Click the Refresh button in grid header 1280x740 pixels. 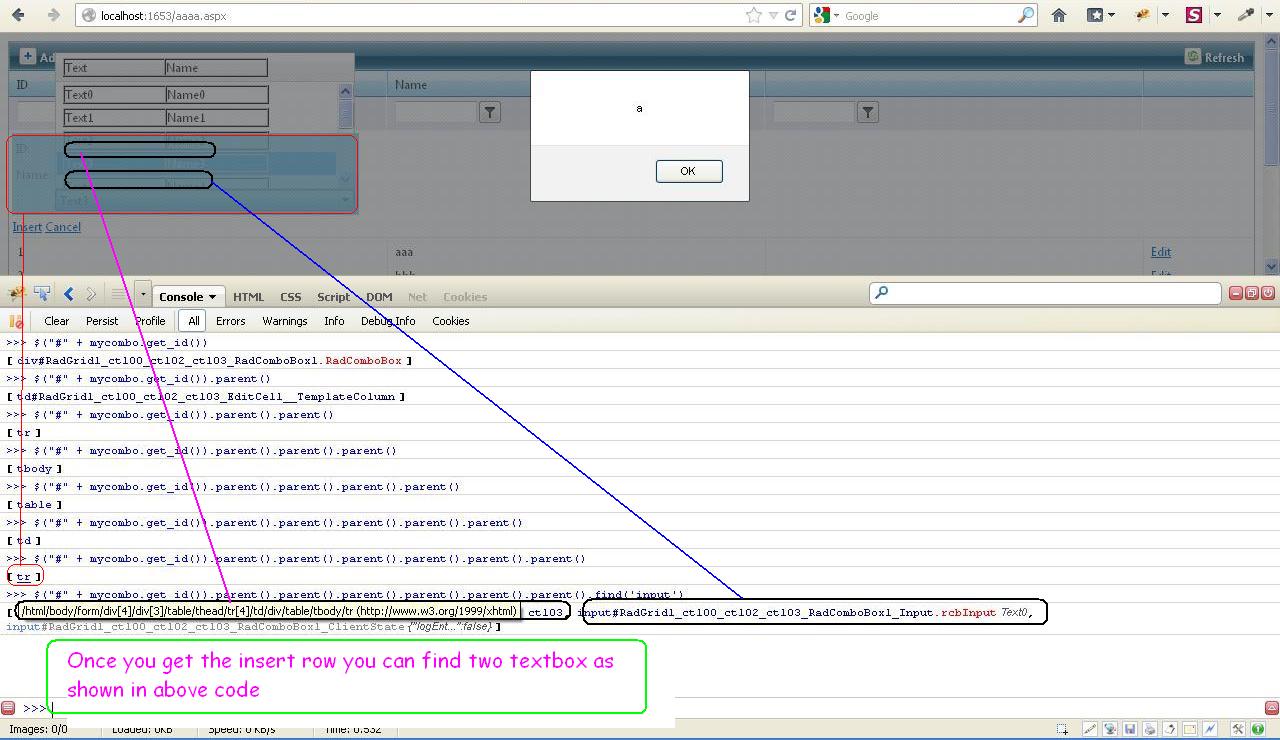1215,57
